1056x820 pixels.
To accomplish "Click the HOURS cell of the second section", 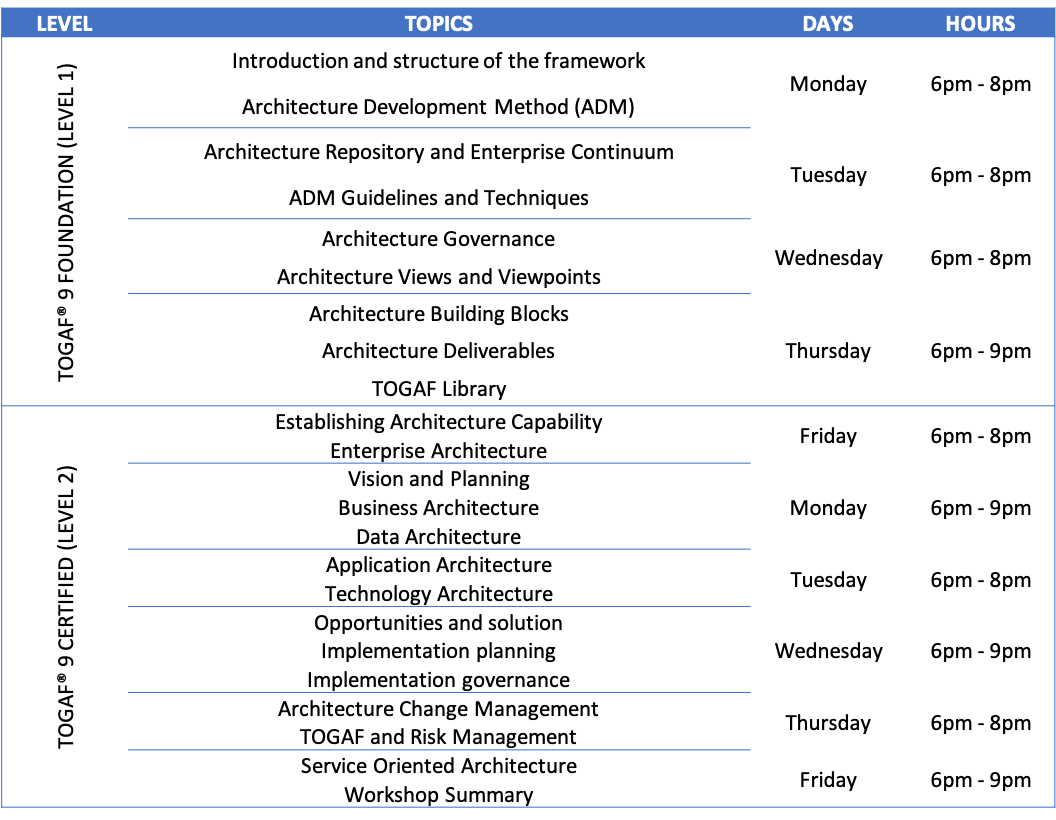I will pos(980,606).
